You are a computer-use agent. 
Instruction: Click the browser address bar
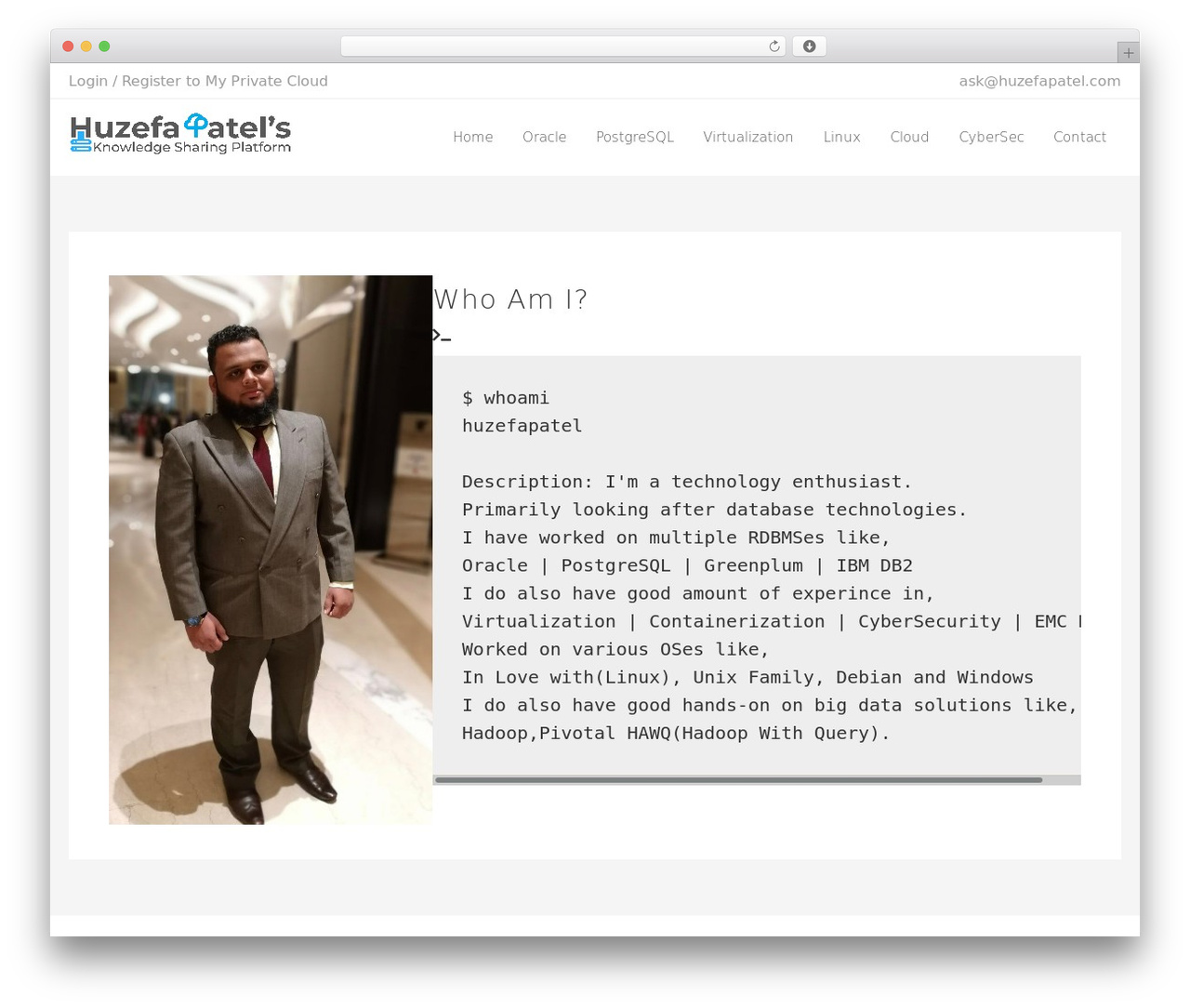562,46
